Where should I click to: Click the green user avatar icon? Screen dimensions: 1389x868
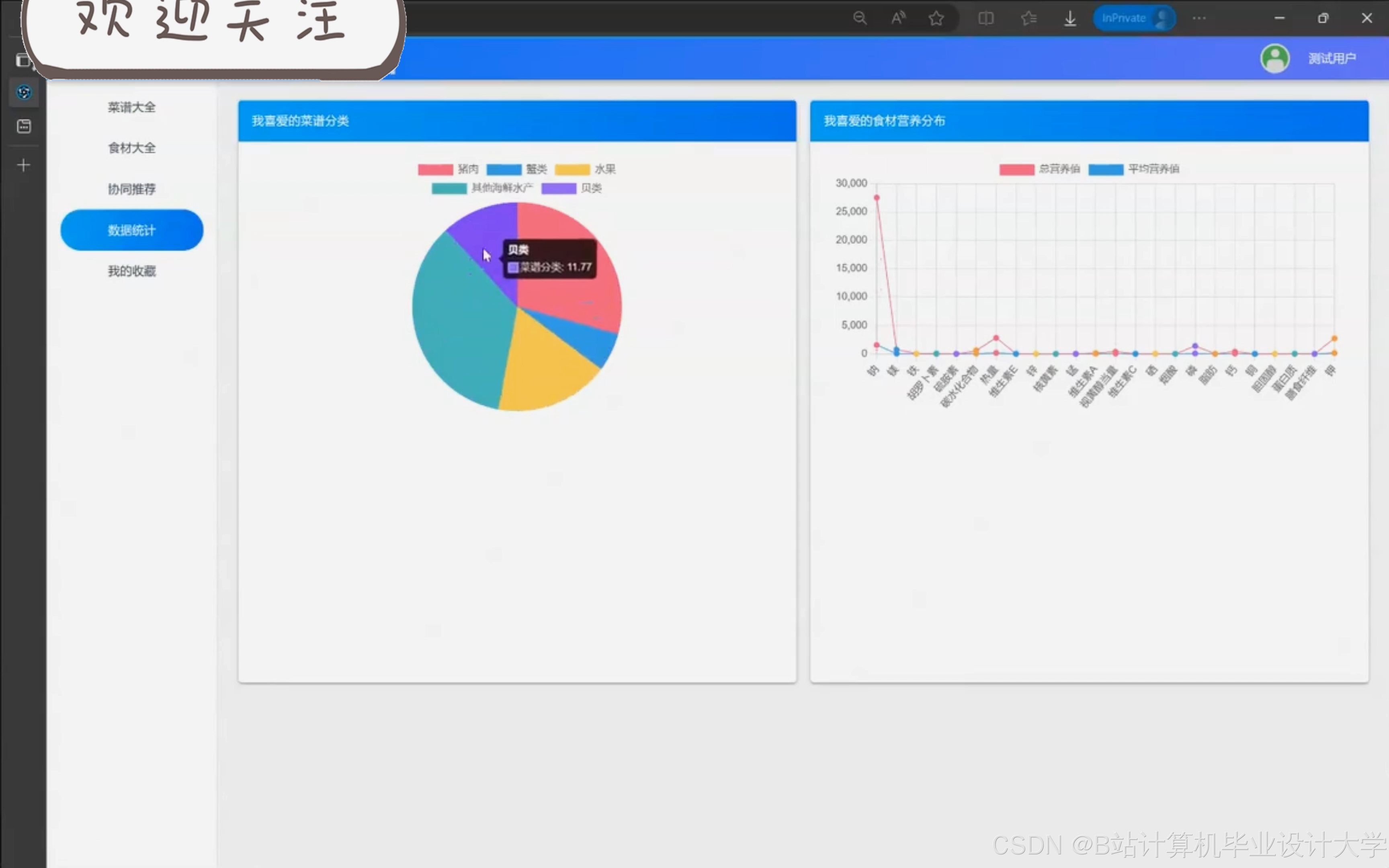1275,58
